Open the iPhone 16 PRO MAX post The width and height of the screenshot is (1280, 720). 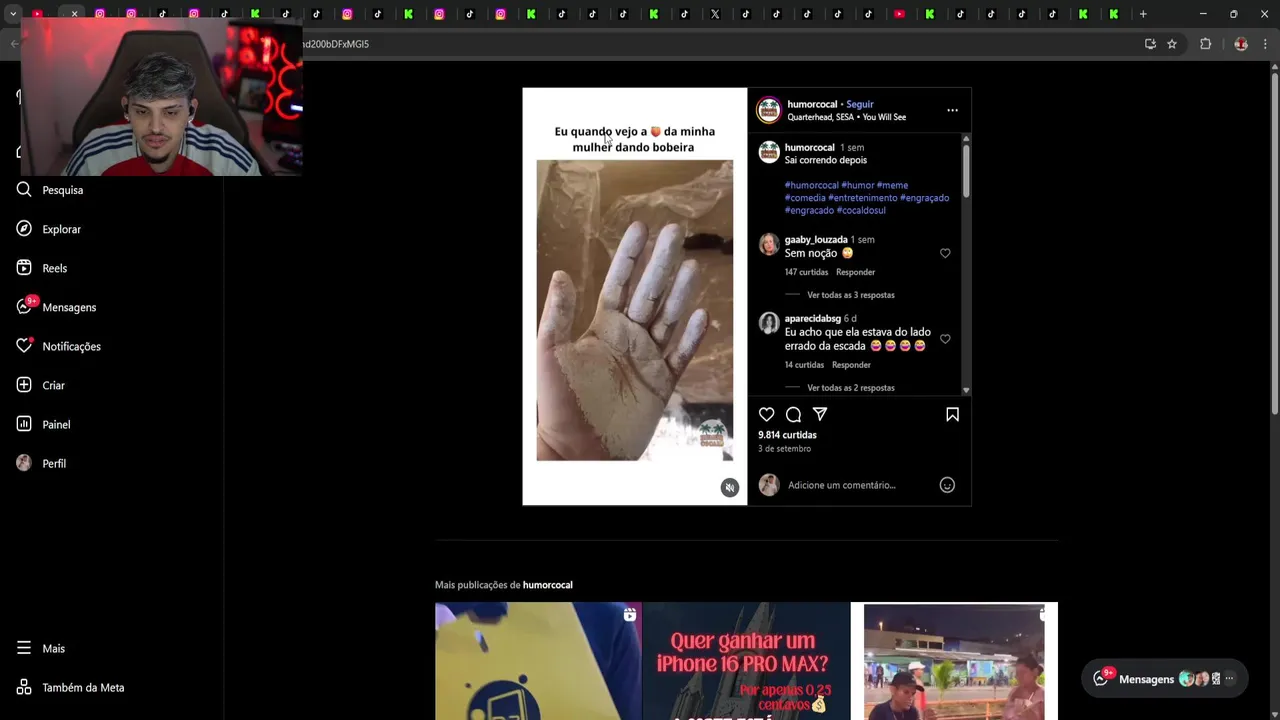(746, 661)
